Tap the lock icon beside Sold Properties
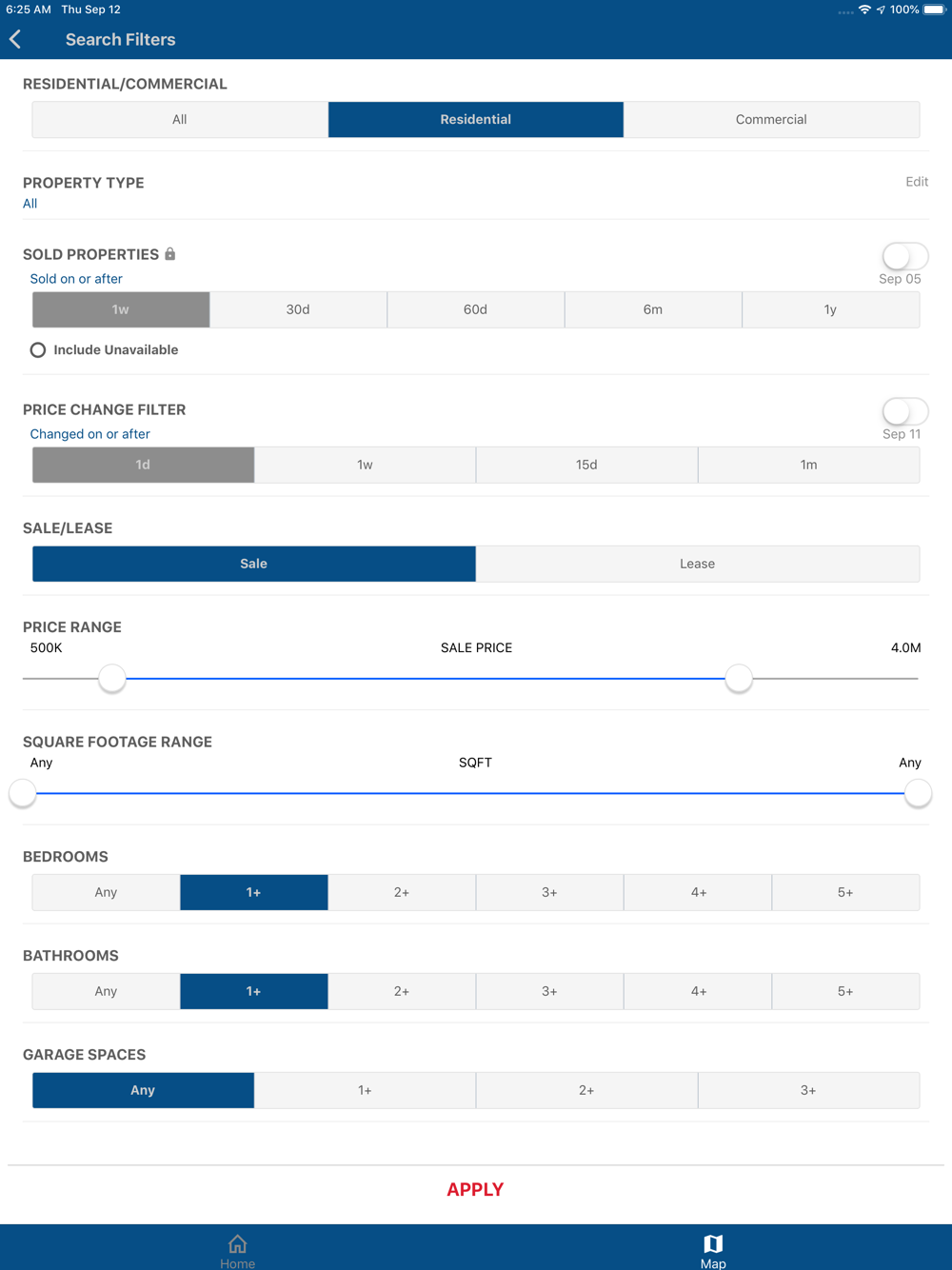This screenshot has height=1270, width=952. [x=170, y=254]
